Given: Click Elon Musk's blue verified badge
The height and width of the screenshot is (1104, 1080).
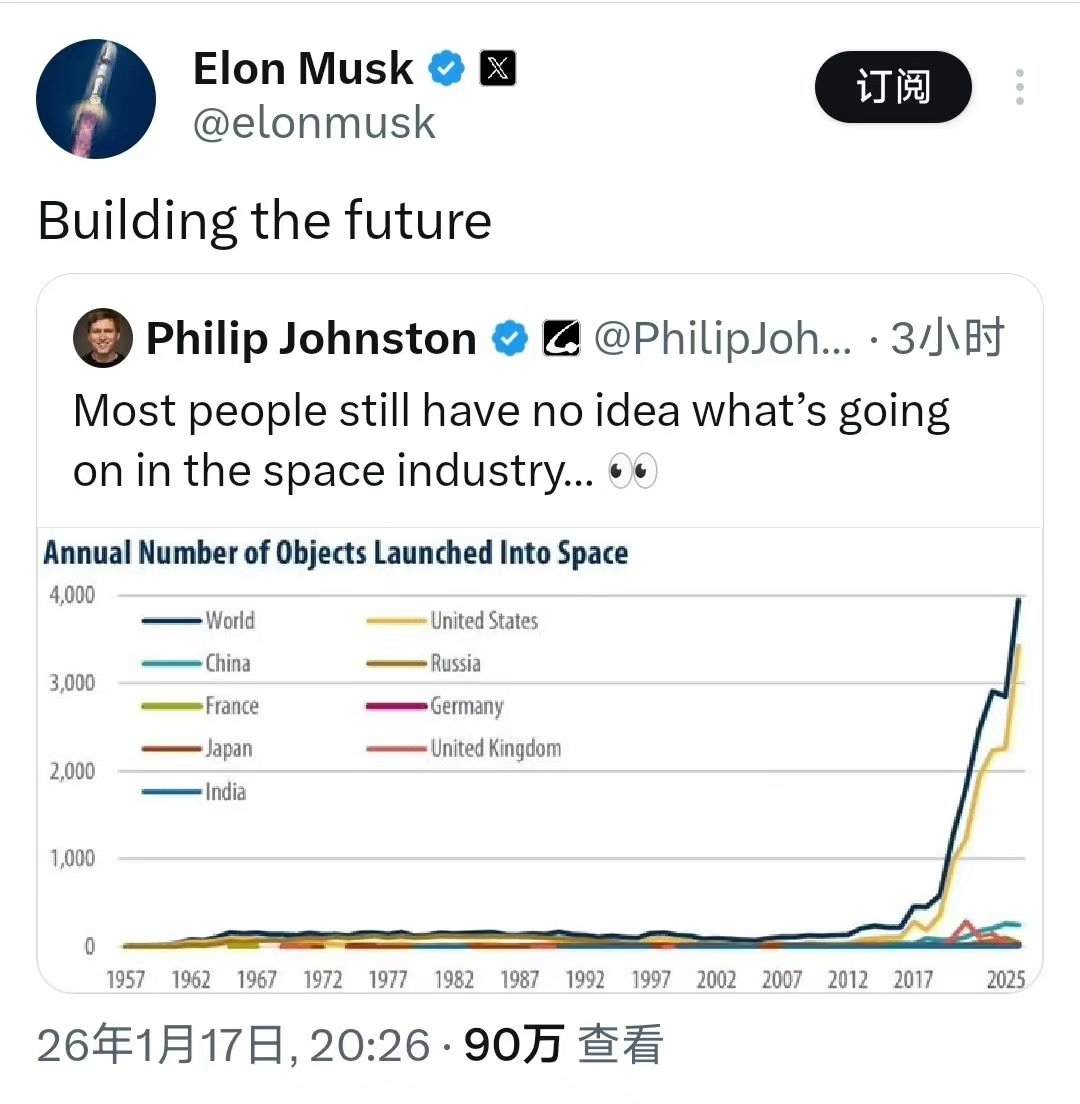Looking at the screenshot, I should tap(447, 69).
